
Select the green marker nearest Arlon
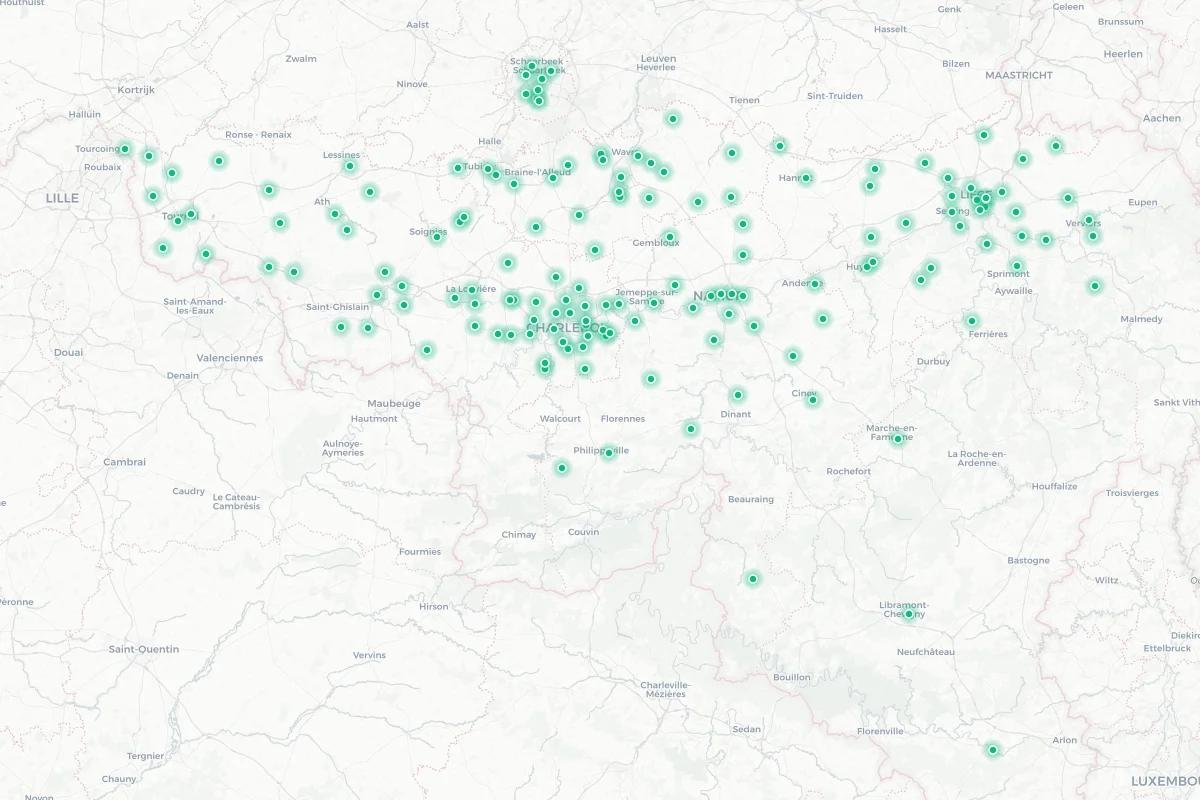pos(993,750)
